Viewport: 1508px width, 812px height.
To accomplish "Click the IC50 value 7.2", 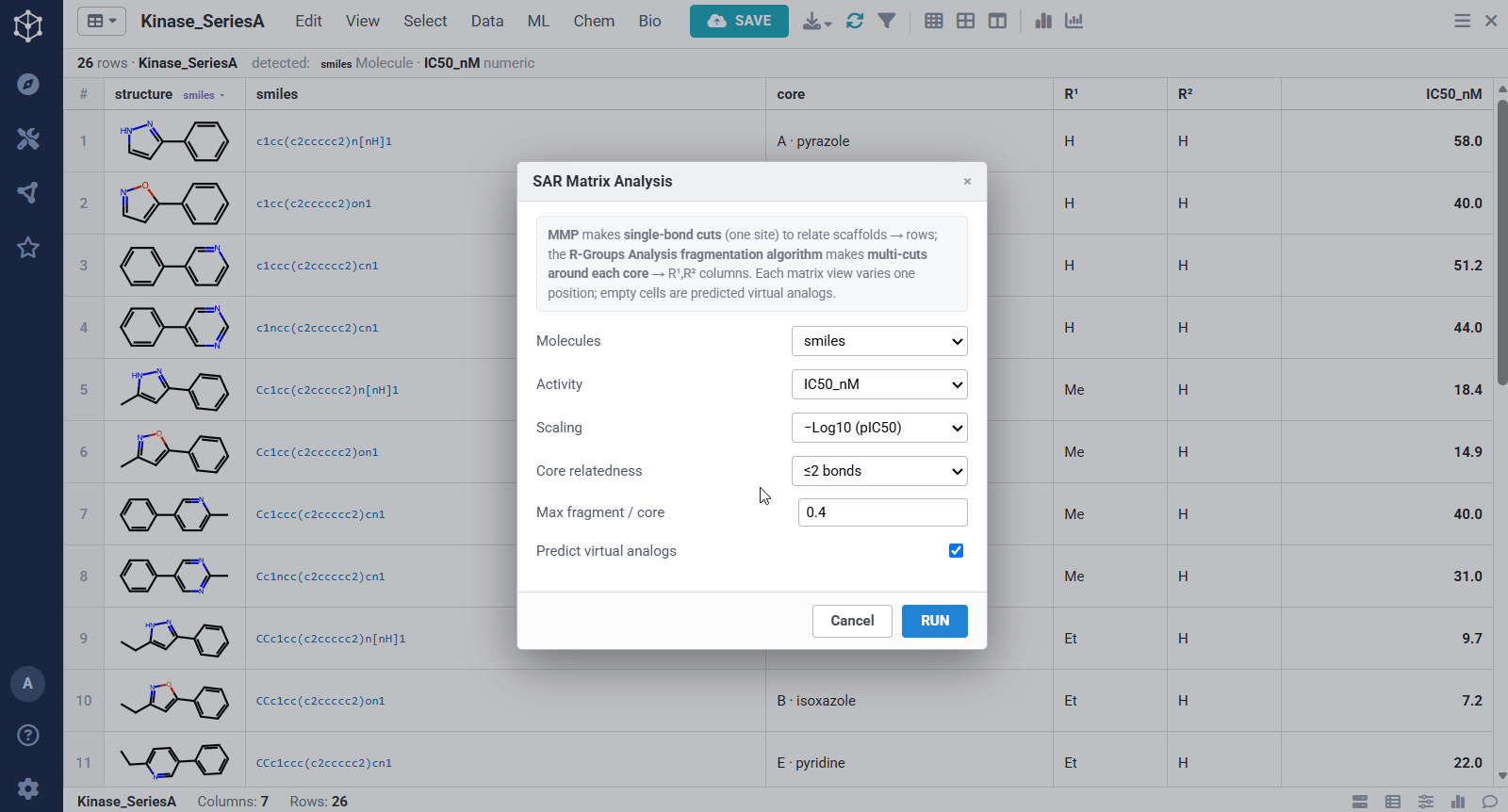I will point(1472,701).
